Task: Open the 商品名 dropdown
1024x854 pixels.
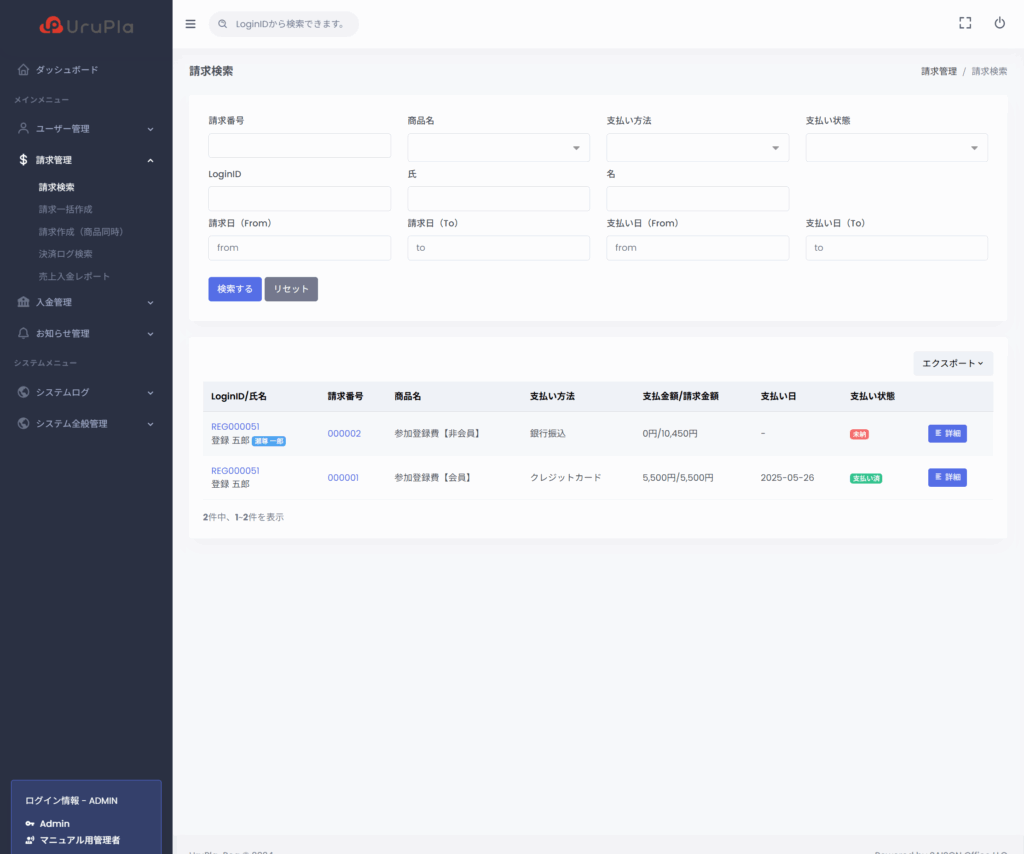Action: point(498,148)
